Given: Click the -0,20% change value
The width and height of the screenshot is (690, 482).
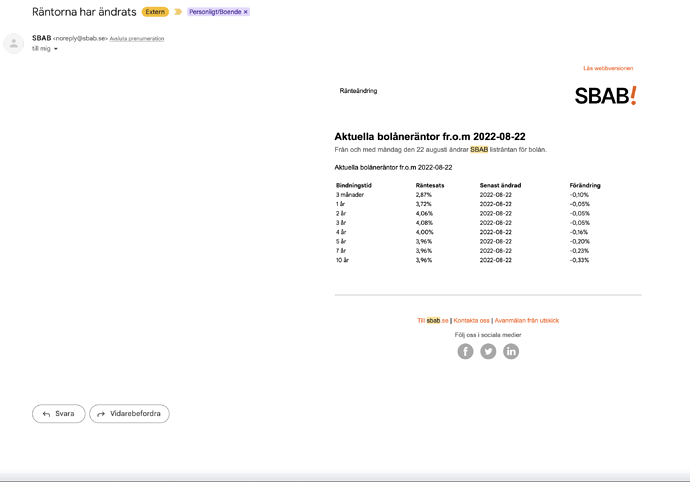Looking at the screenshot, I should coord(580,241).
